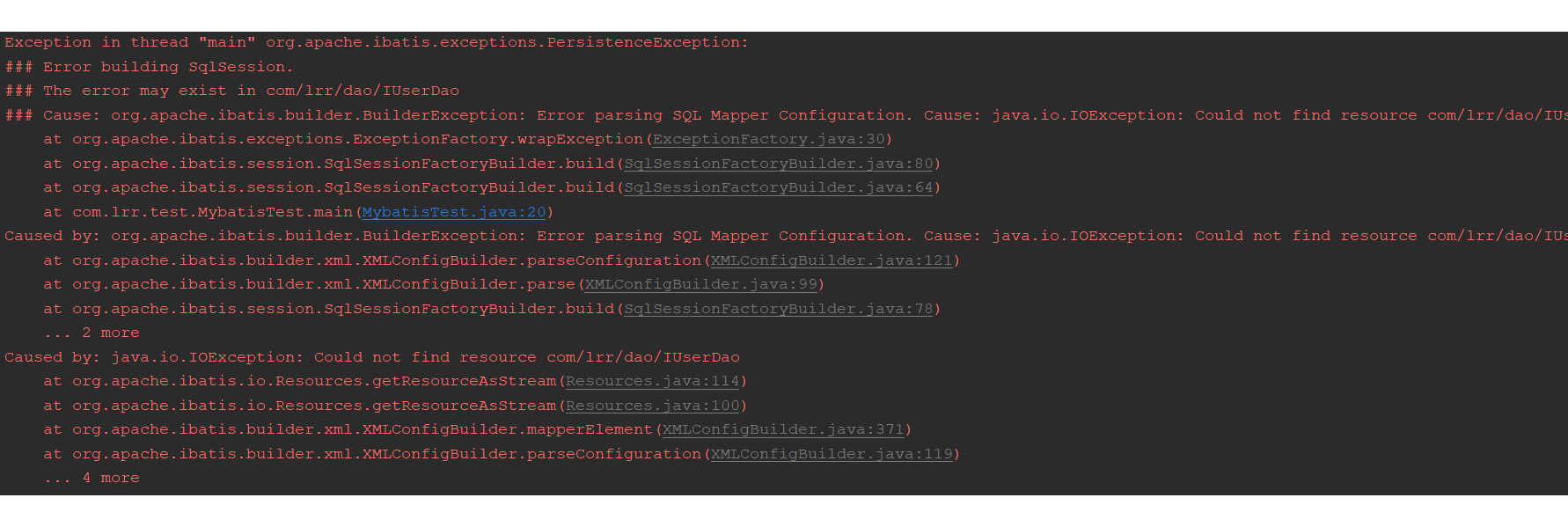The height and width of the screenshot is (527, 1568).
Task: Open the ExceptionFactory.java:30 stack trace link
Action: pos(768,139)
